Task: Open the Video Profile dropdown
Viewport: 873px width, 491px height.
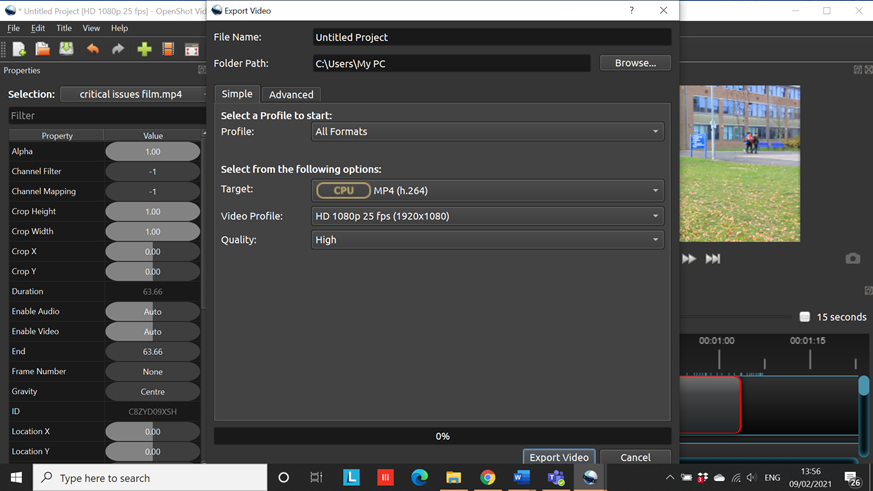Action: pyautogui.click(x=487, y=216)
